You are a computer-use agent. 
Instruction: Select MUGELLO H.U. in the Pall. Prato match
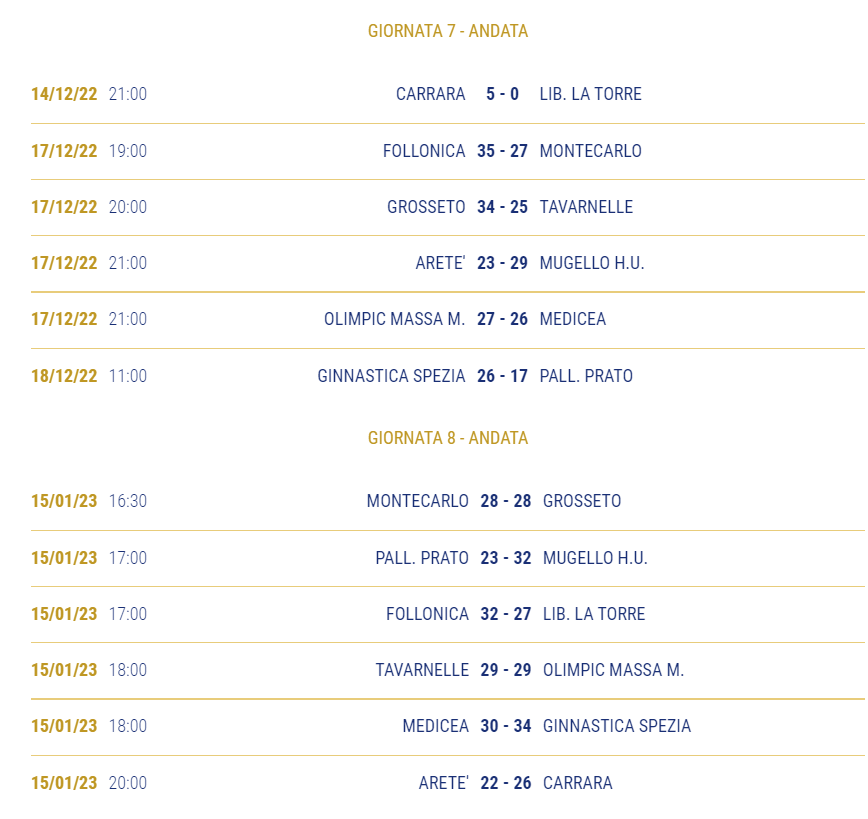(x=595, y=558)
